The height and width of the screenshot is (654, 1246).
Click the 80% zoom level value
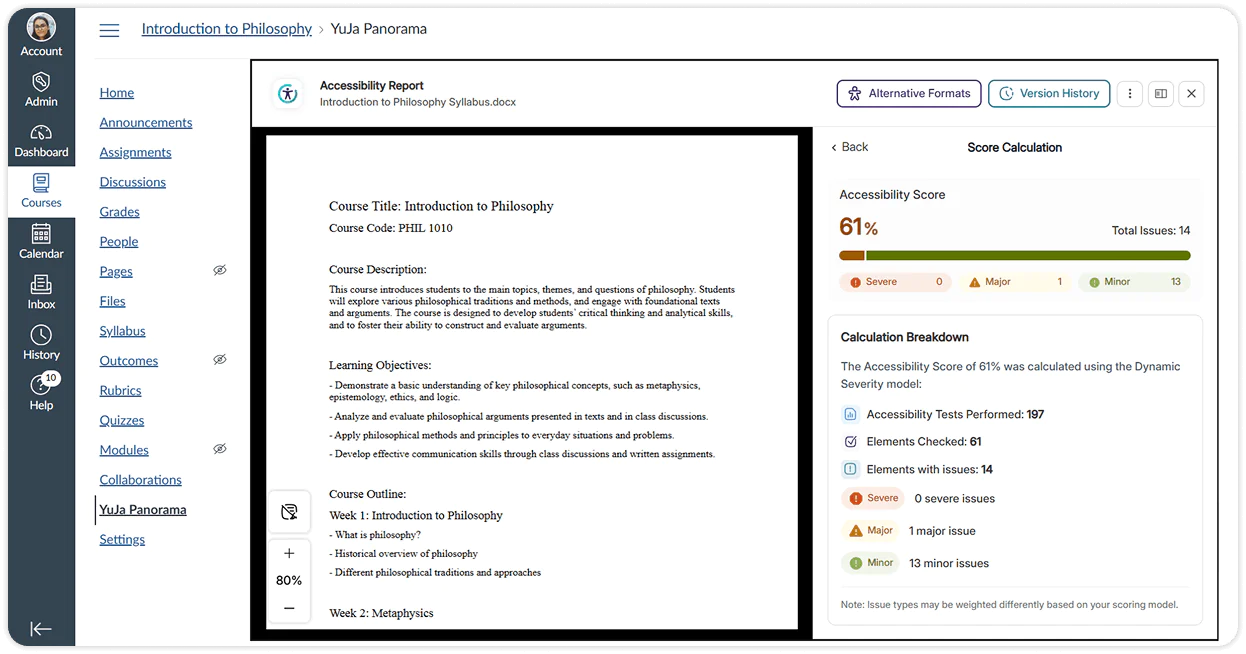(x=289, y=581)
